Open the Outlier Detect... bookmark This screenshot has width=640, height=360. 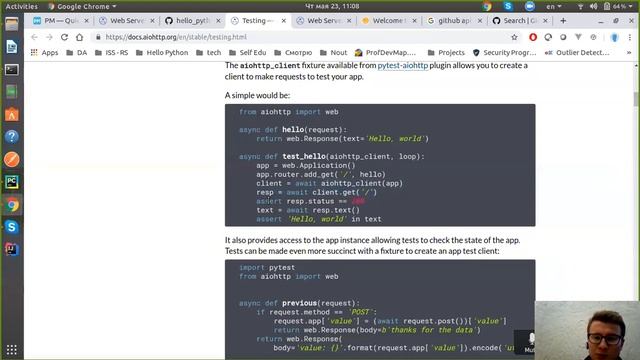577,53
